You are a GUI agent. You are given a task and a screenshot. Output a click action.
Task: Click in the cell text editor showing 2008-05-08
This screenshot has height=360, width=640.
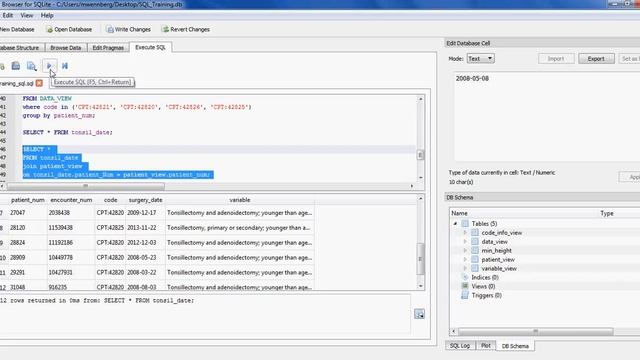click(547, 116)
